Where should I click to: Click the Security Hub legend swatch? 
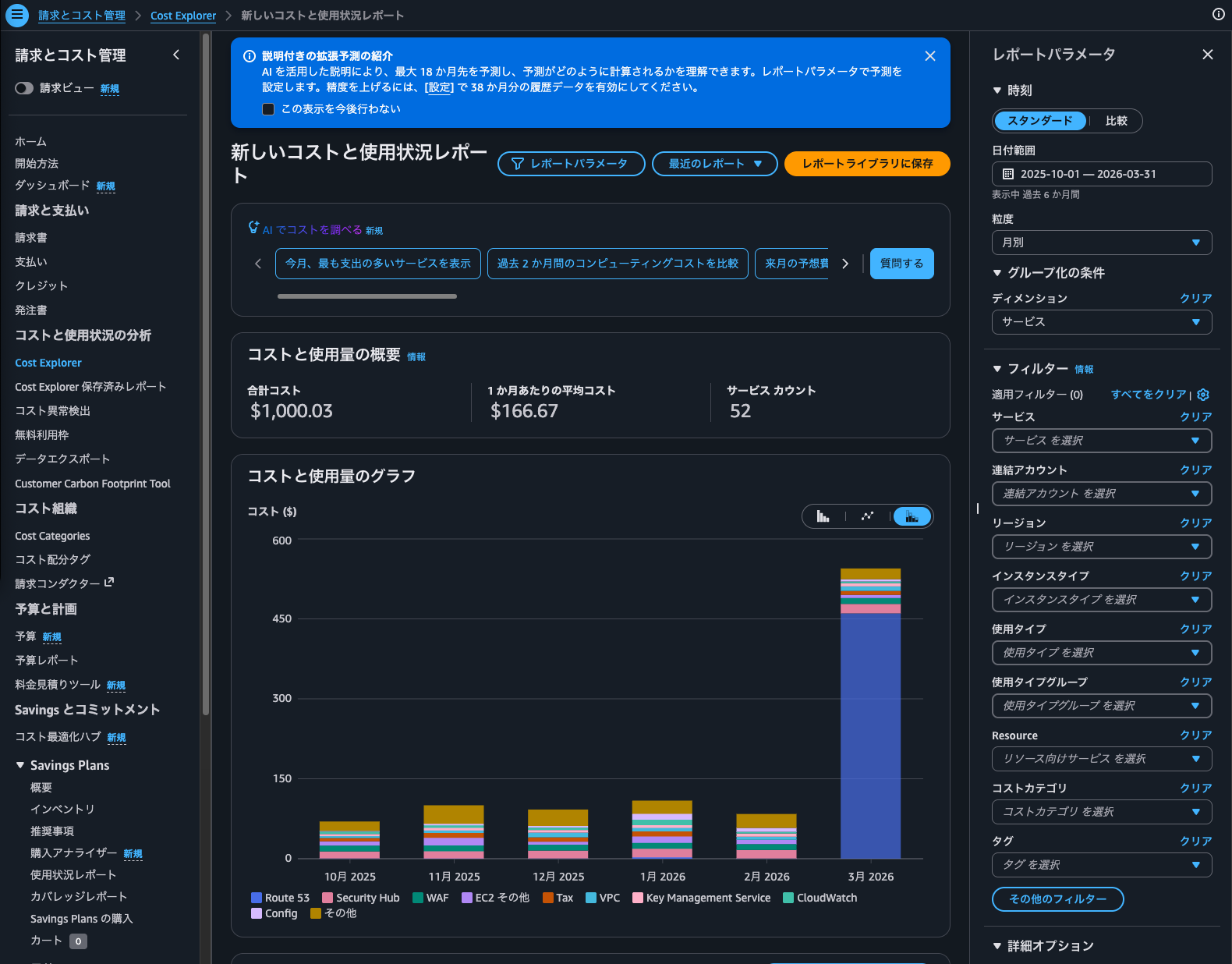tap(327, 898)
